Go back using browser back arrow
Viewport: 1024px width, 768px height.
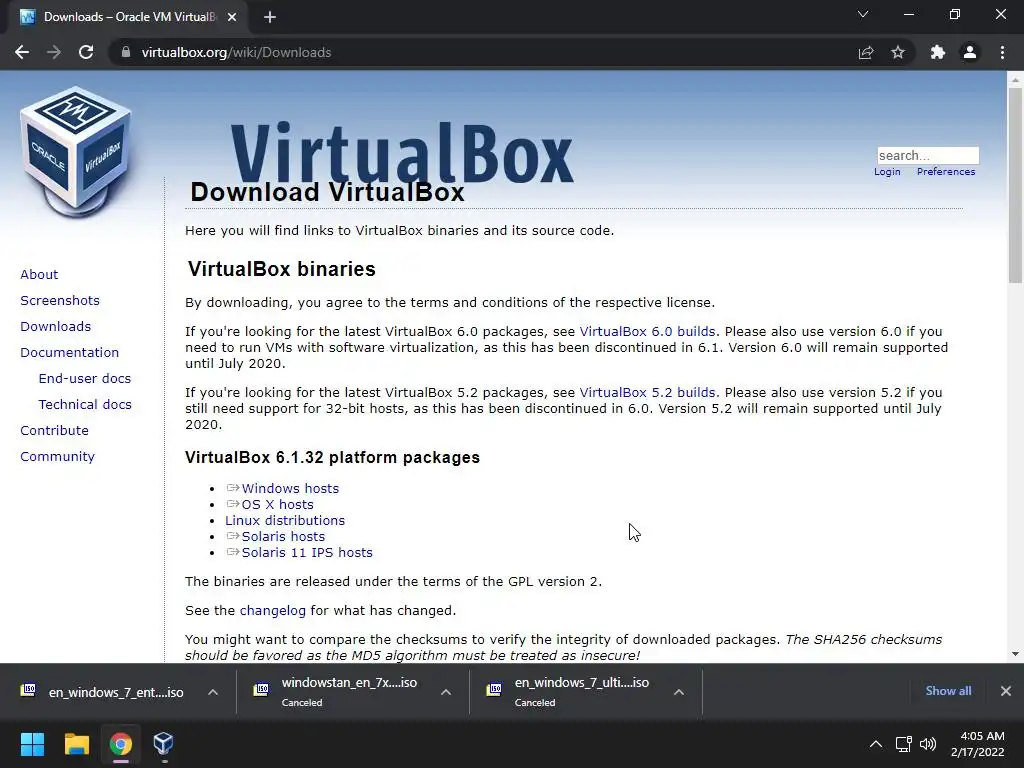click(x=22, y=52)
